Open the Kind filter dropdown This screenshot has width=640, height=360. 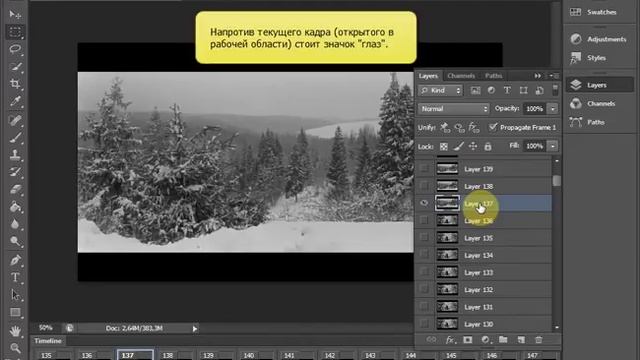coord(440,91)
